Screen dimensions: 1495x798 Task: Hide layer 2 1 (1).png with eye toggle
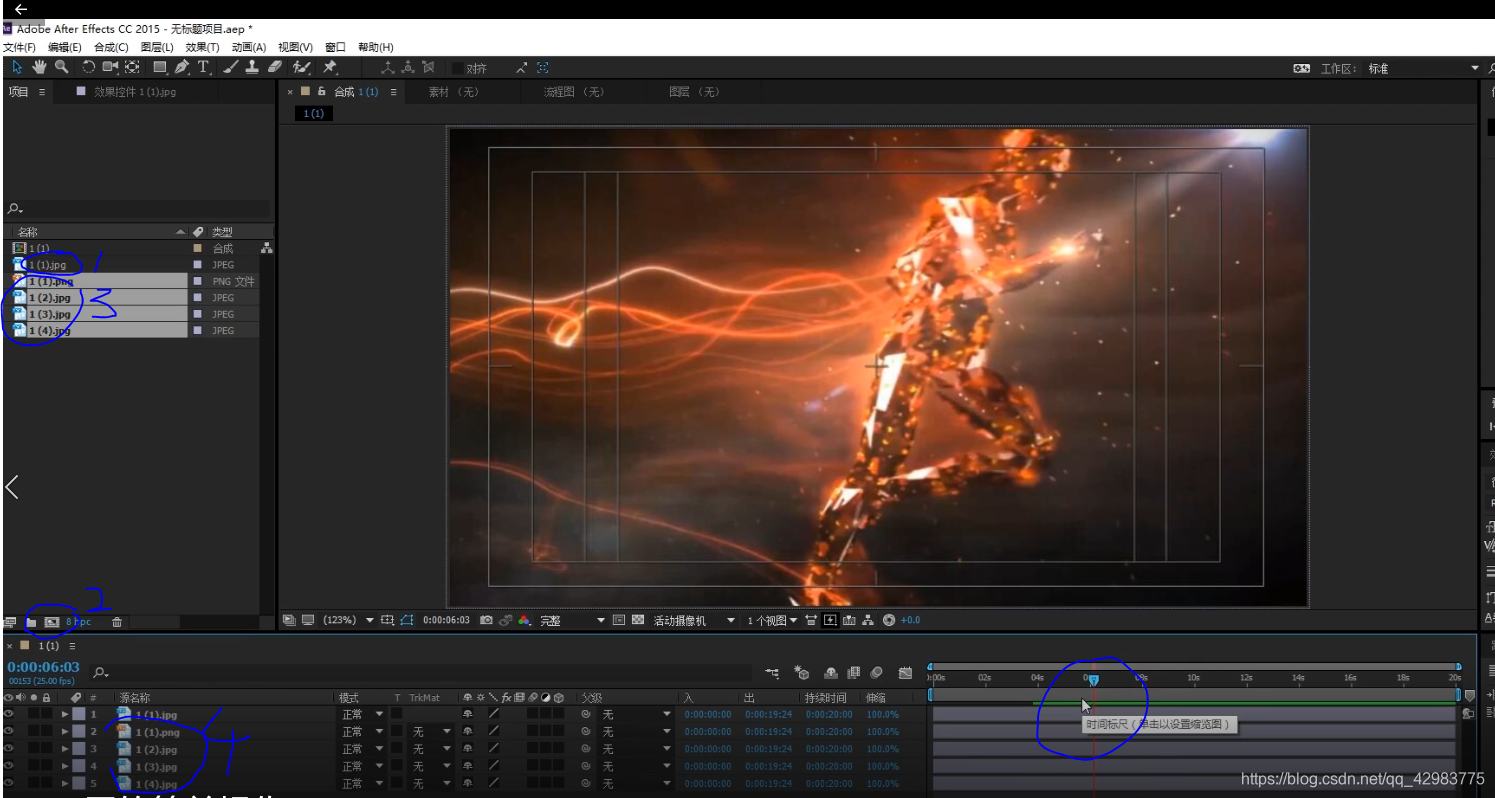9,732
